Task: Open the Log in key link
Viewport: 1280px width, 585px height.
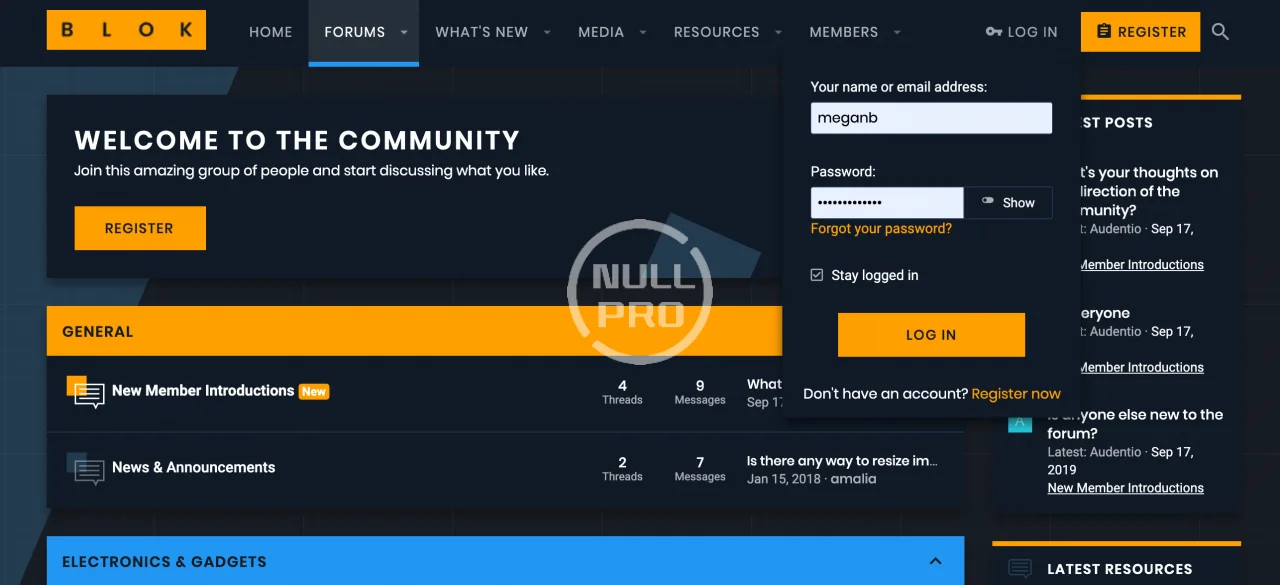Action: click(1021, 32)
